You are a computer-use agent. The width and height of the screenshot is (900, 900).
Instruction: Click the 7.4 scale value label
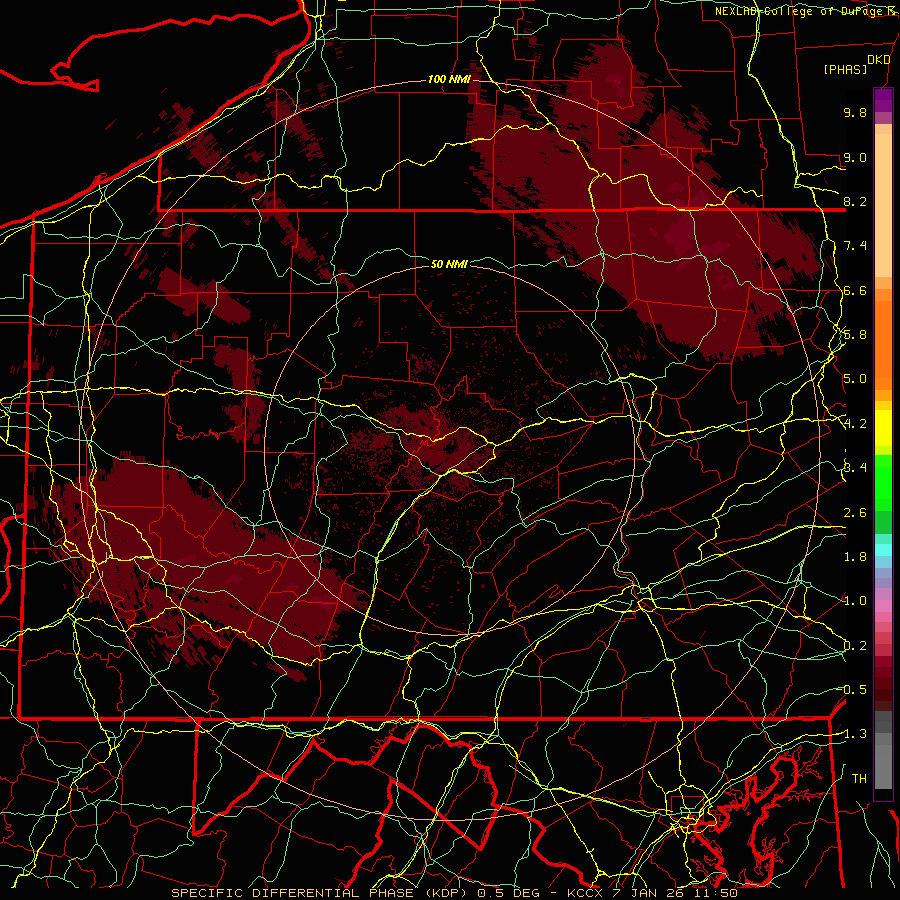coord(855,246)
